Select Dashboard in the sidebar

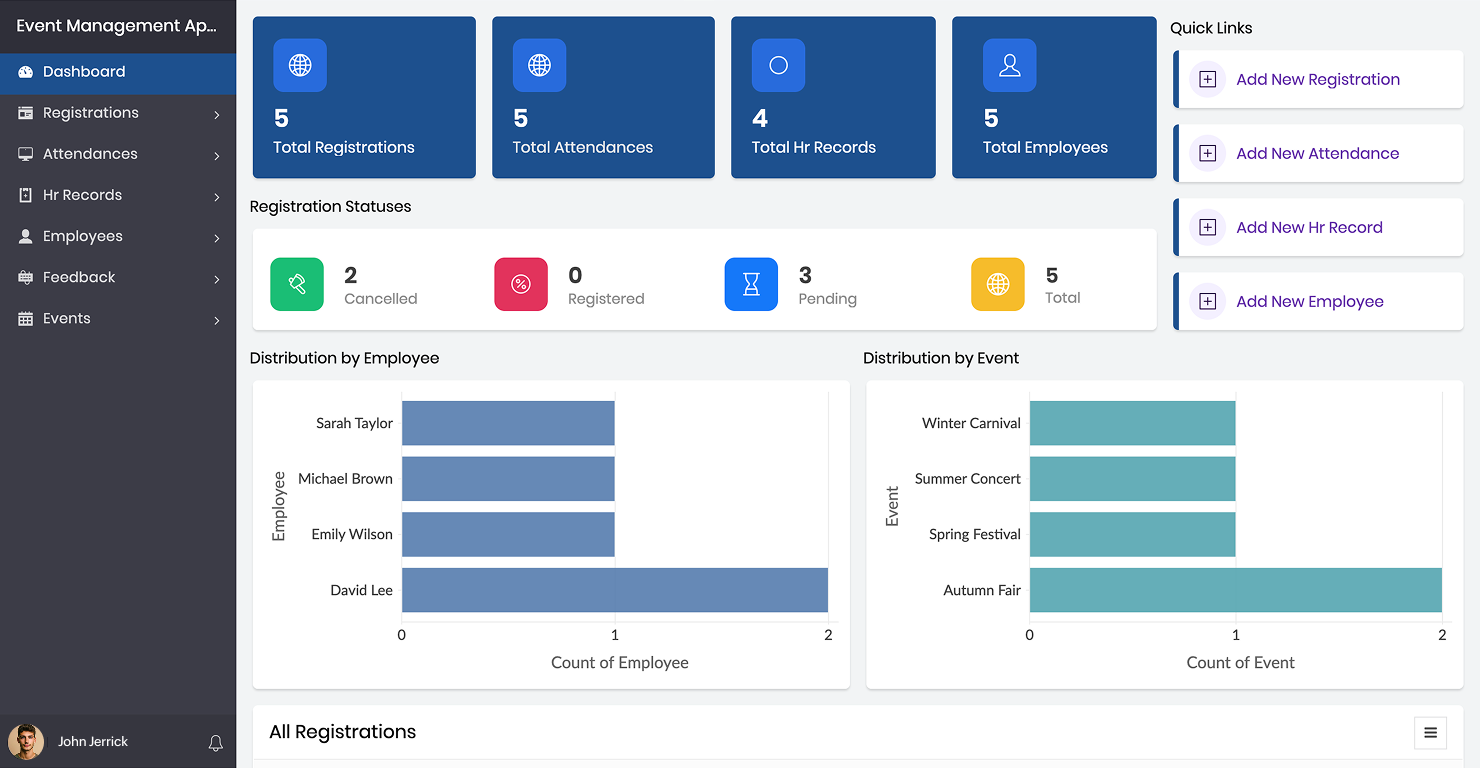(x=84, y=72)
